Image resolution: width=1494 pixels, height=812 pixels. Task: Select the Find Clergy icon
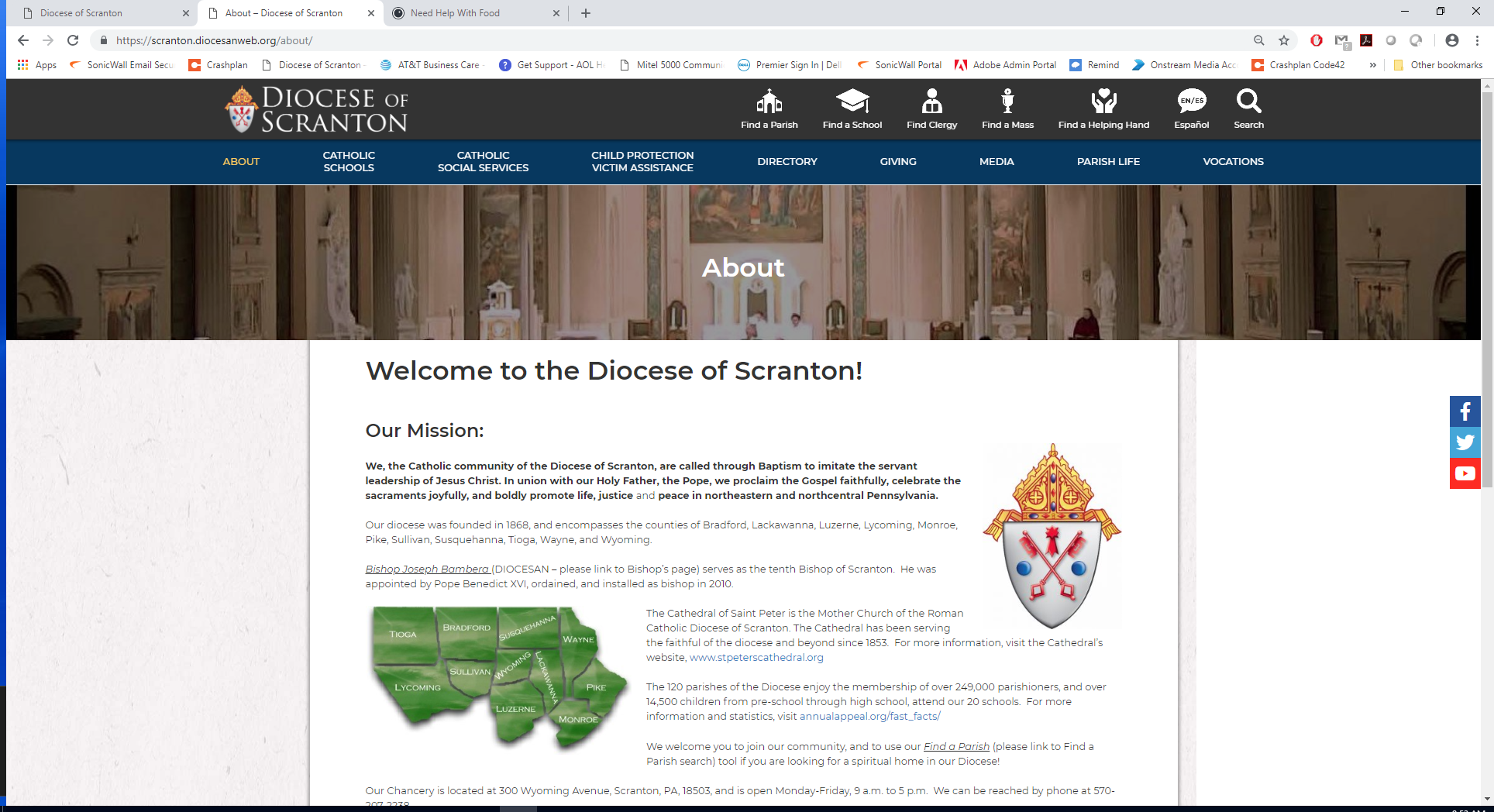[932, 101]
